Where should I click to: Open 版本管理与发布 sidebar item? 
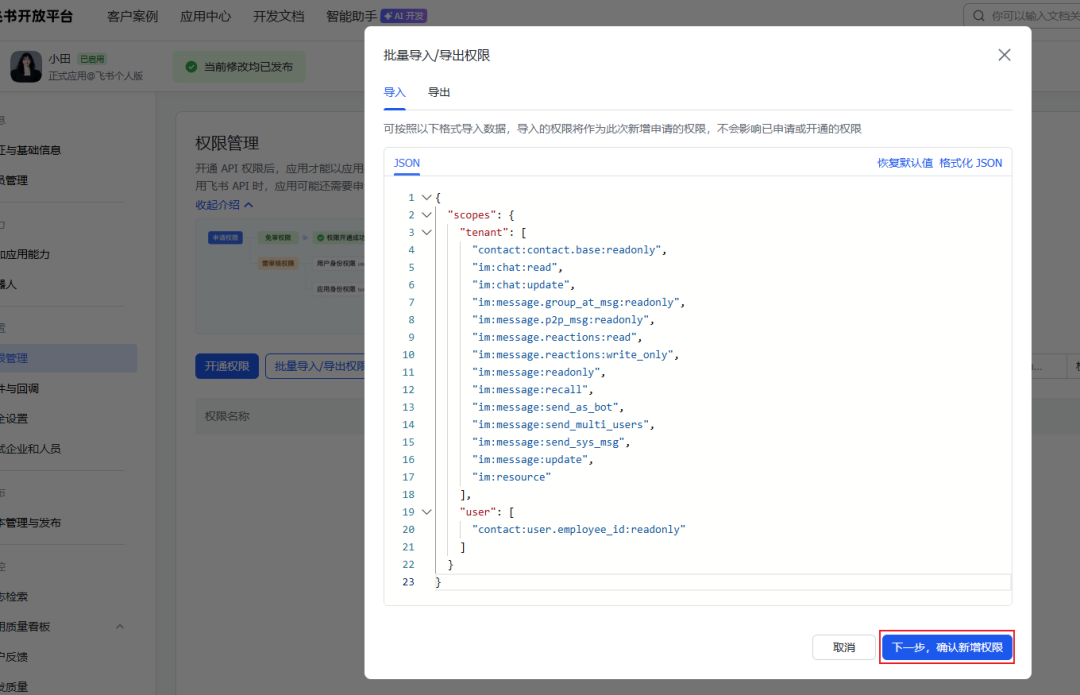[x=30, y=523]
